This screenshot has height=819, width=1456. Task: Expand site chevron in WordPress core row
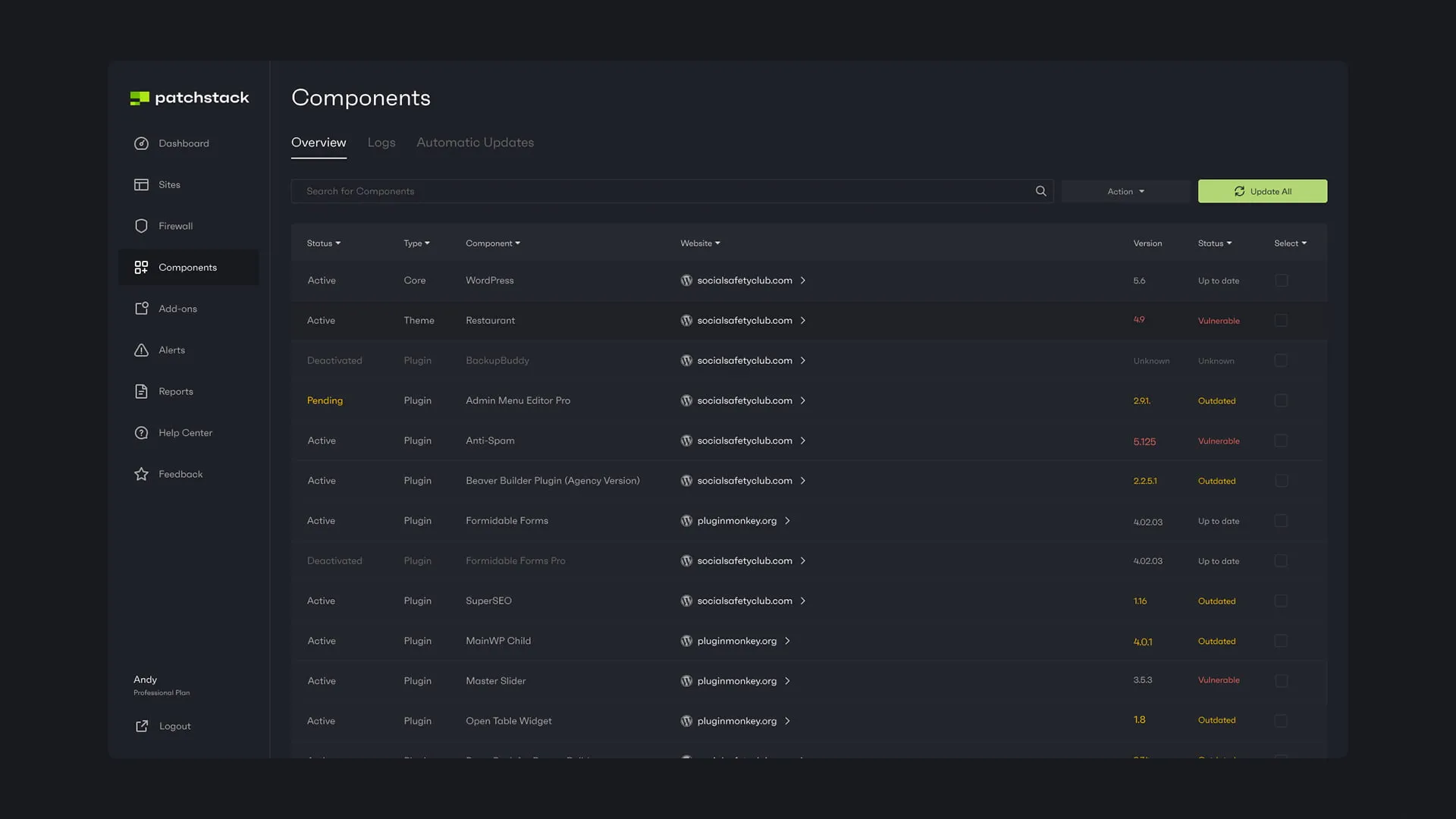point(803,281)
